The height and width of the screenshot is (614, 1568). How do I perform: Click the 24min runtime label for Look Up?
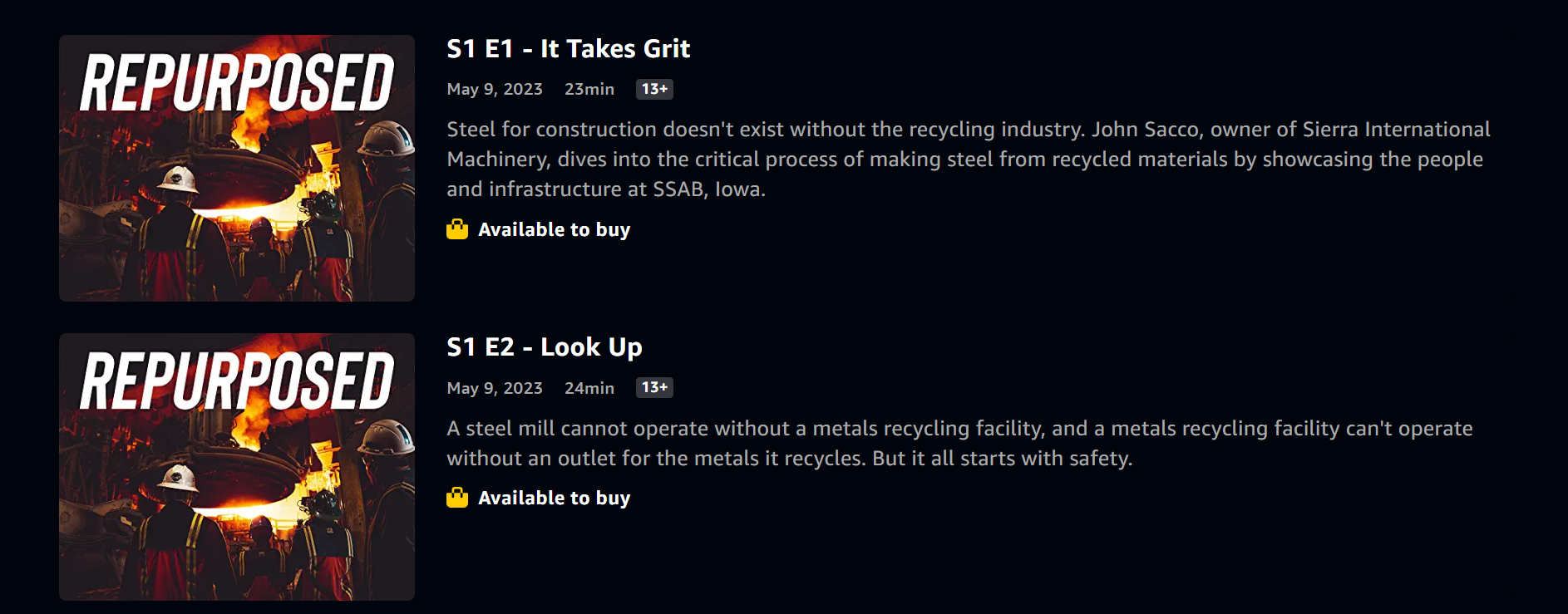click(x=589, y=388)
